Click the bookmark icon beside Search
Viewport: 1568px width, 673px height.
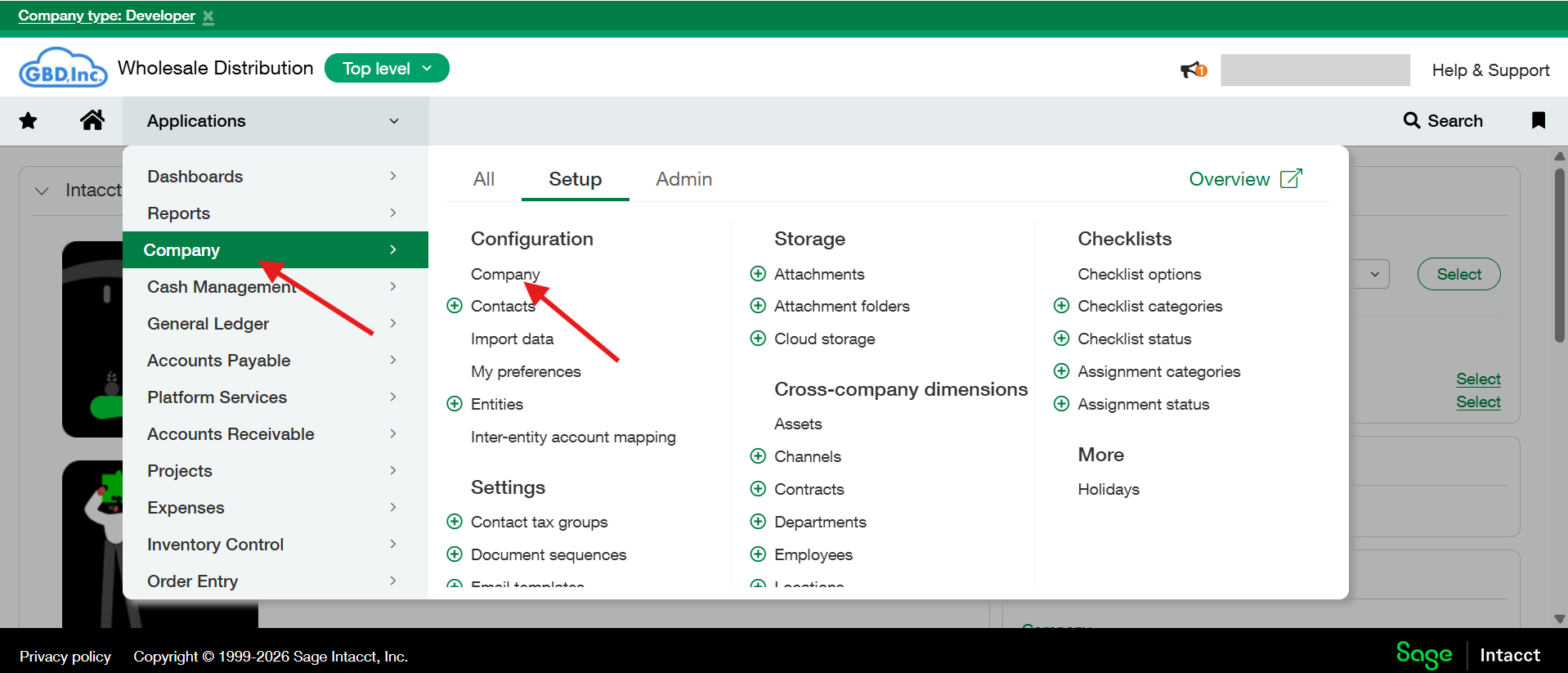click(x=1538, y=120)
